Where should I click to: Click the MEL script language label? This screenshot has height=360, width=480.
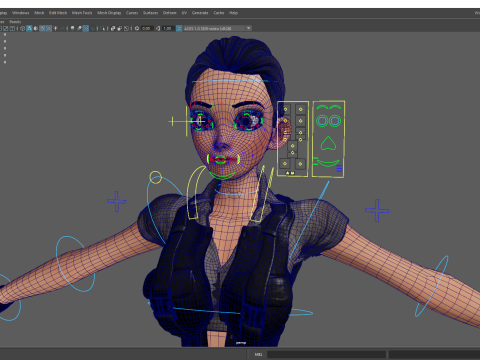pos(258,354)
